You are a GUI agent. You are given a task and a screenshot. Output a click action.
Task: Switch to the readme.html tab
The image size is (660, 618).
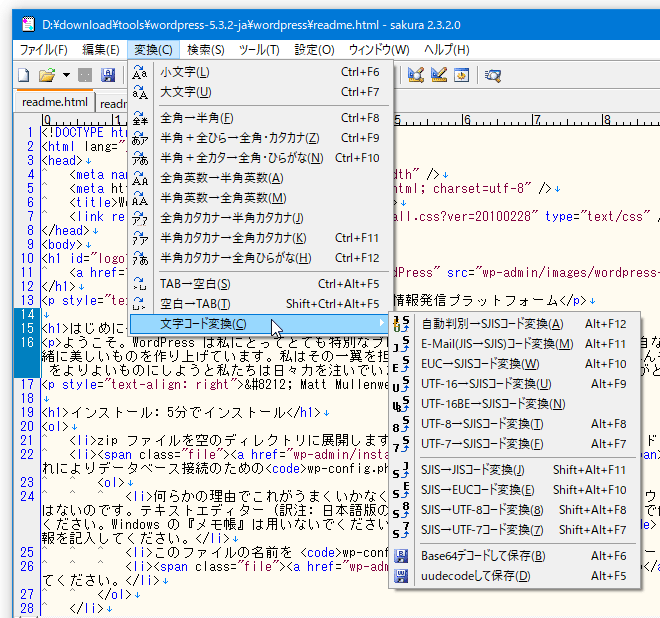[55, 102]
